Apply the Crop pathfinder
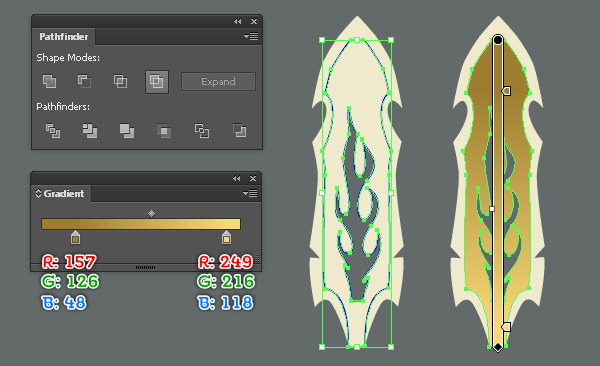 (x=164, y=131)
